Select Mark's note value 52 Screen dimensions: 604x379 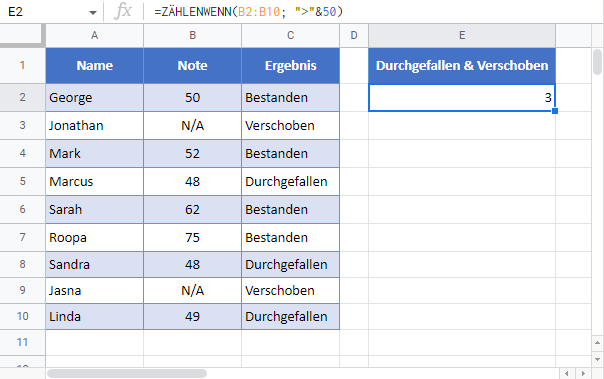[193, 154]
